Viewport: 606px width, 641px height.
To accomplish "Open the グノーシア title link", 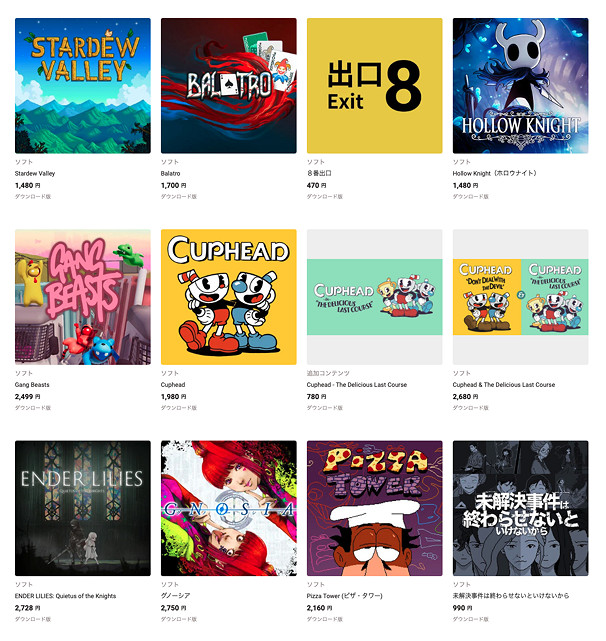I will point(175,596).
